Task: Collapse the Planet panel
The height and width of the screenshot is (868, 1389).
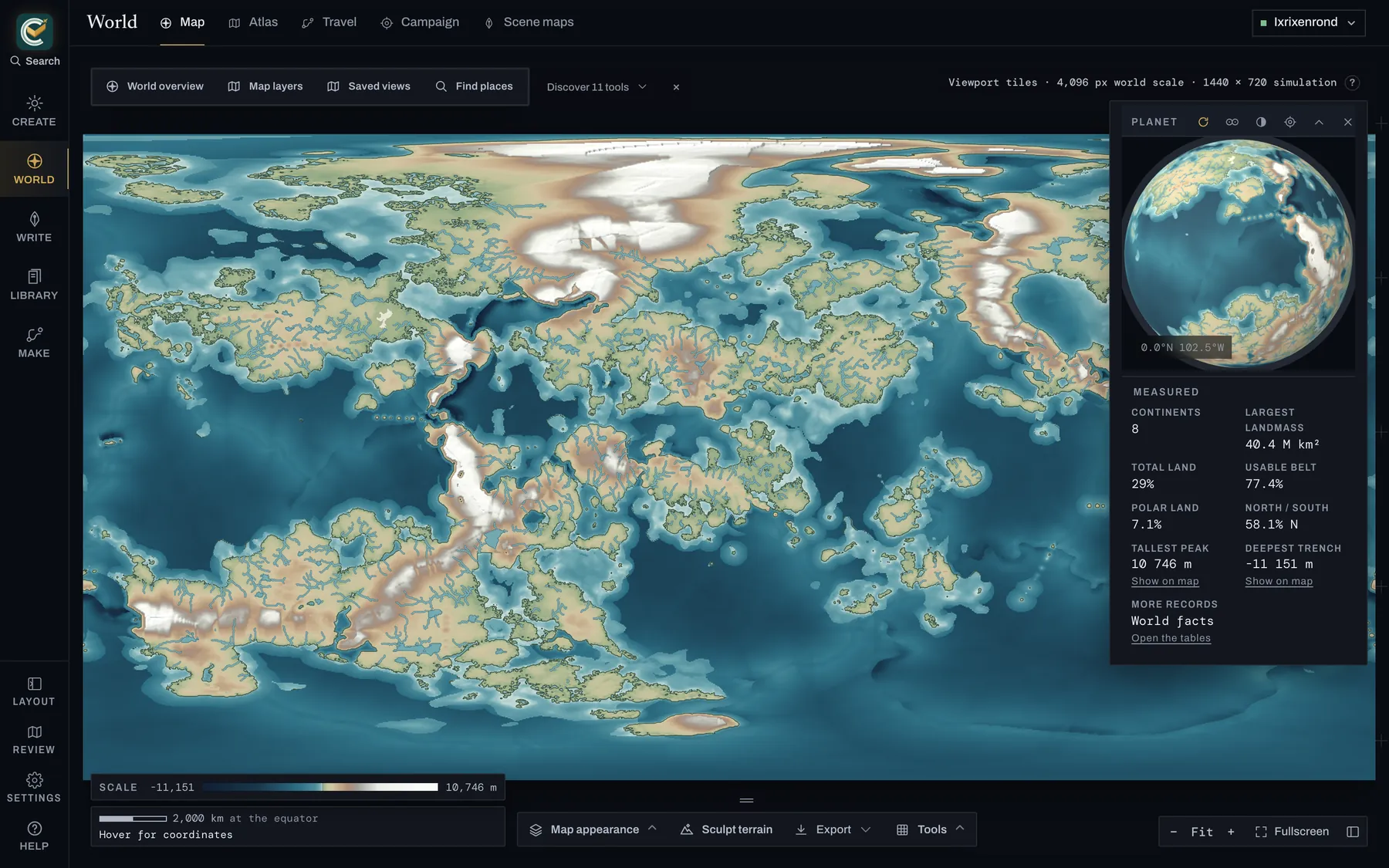Action: click(1319, 122)
